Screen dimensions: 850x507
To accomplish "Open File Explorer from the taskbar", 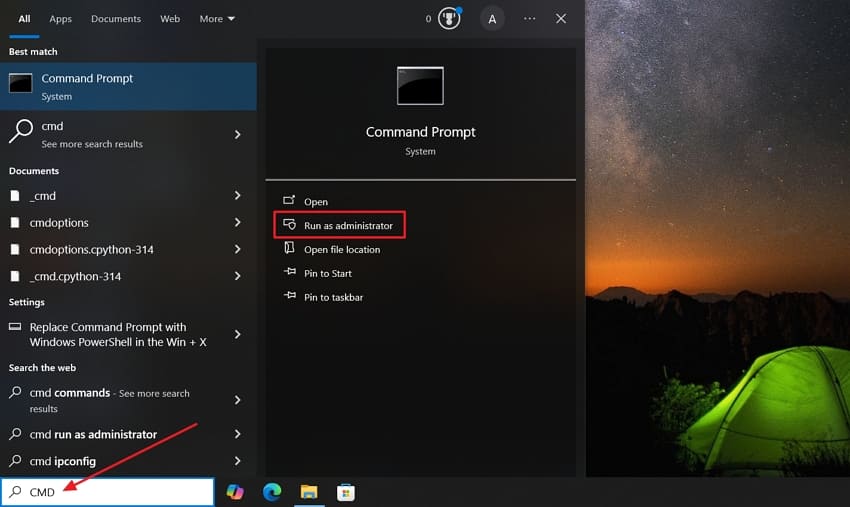I will pyautogui.click(x=309, y=492).
